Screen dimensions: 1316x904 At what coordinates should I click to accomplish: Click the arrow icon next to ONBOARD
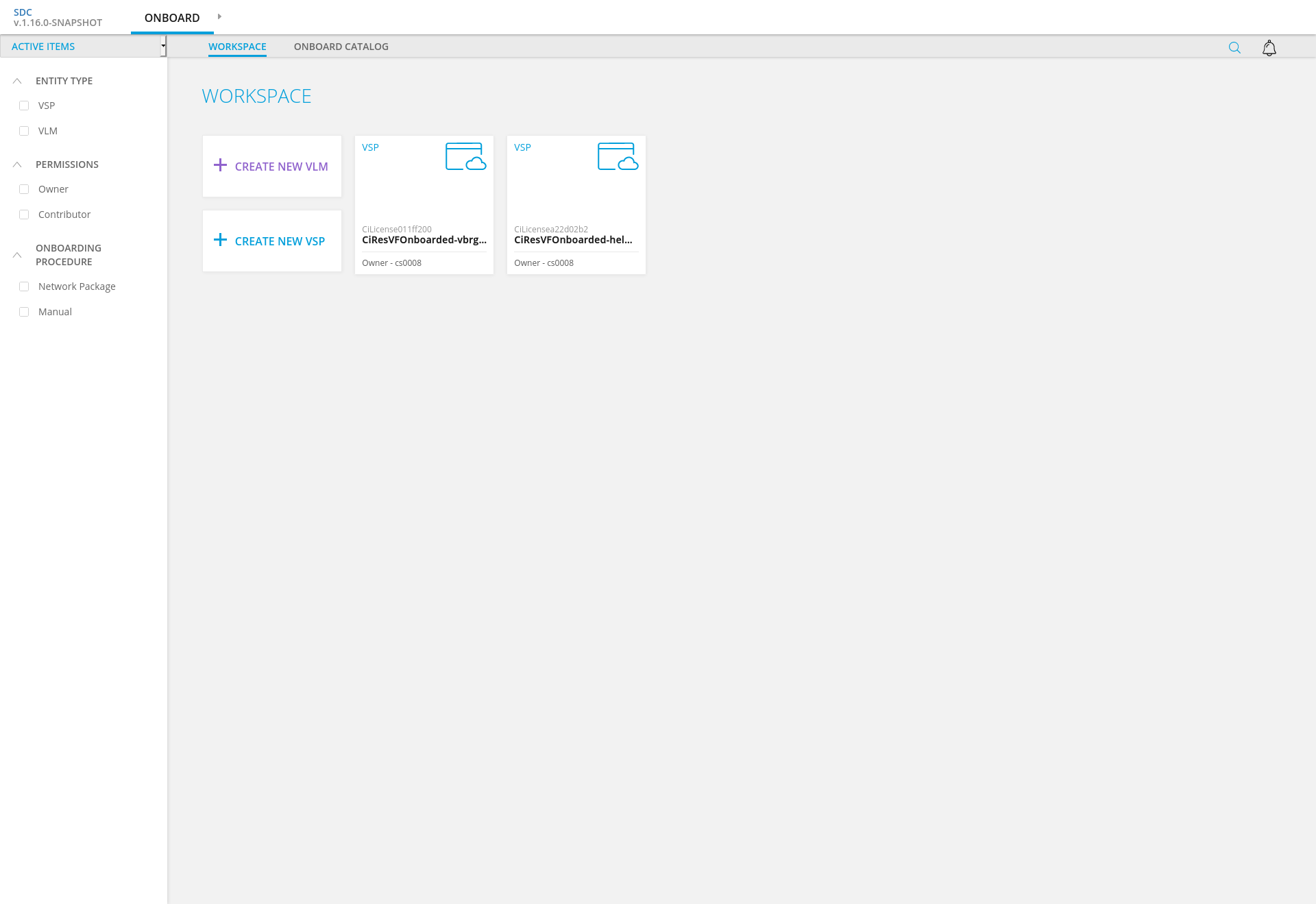pyautogui.click(x=219, y=16)
